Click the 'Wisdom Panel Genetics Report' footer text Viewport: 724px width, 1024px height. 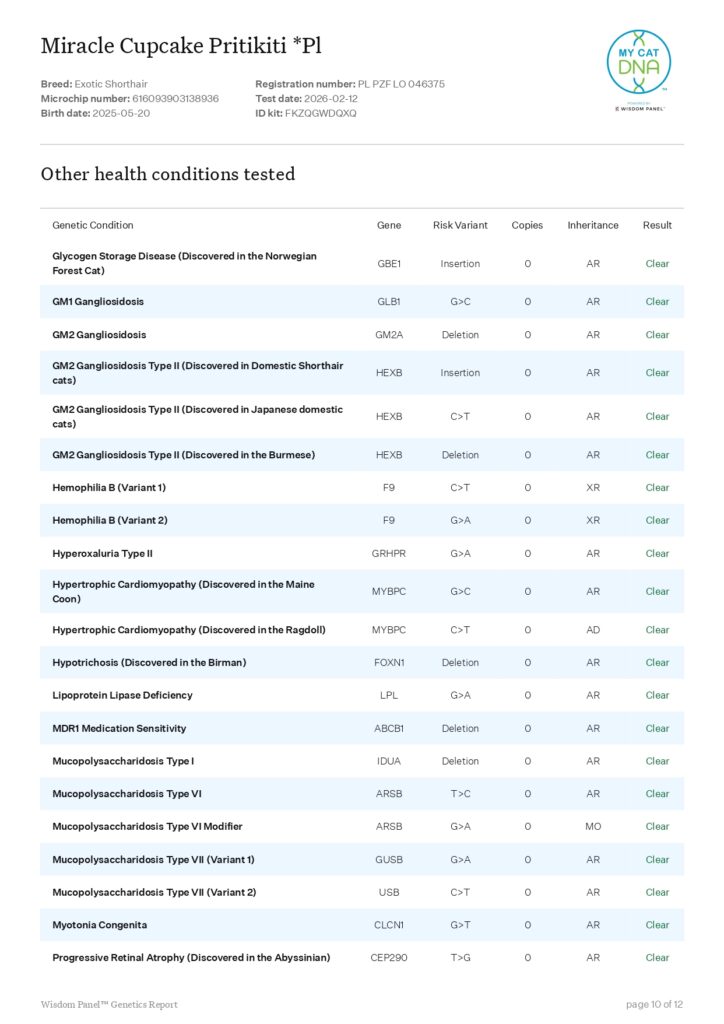pyautogui.click(x=109, y=1004)
